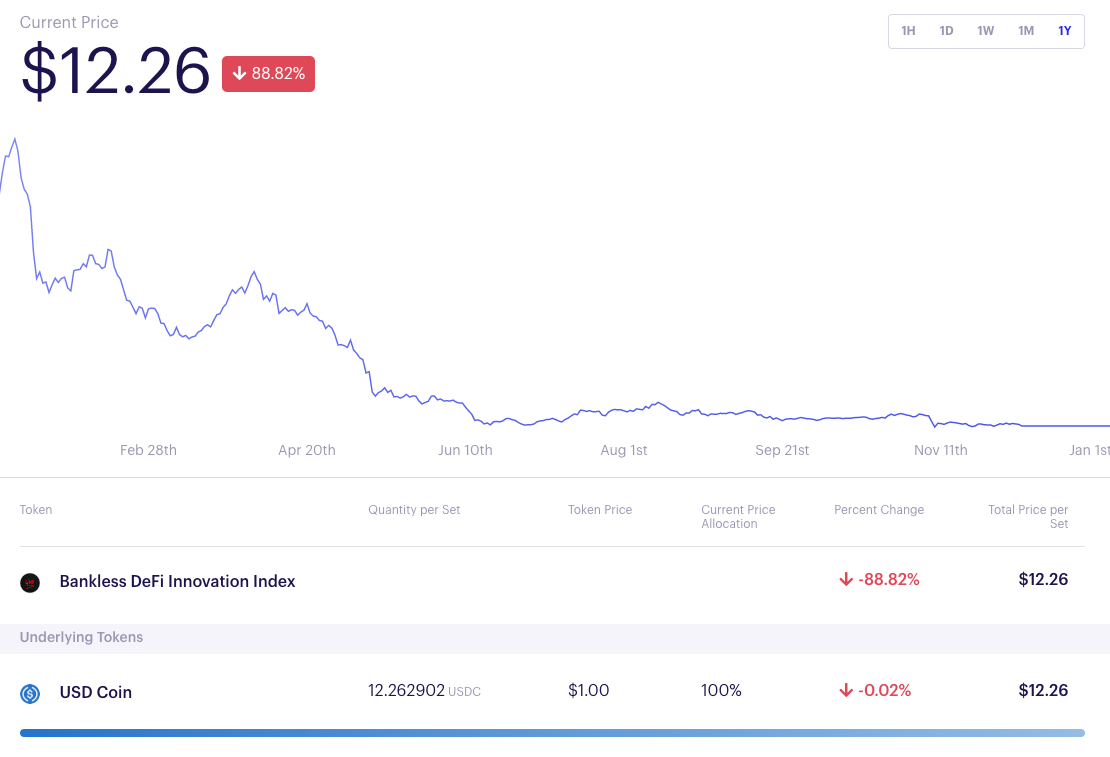
Task: Click the Underlying Tokens section header
Action: coord(81,637)
